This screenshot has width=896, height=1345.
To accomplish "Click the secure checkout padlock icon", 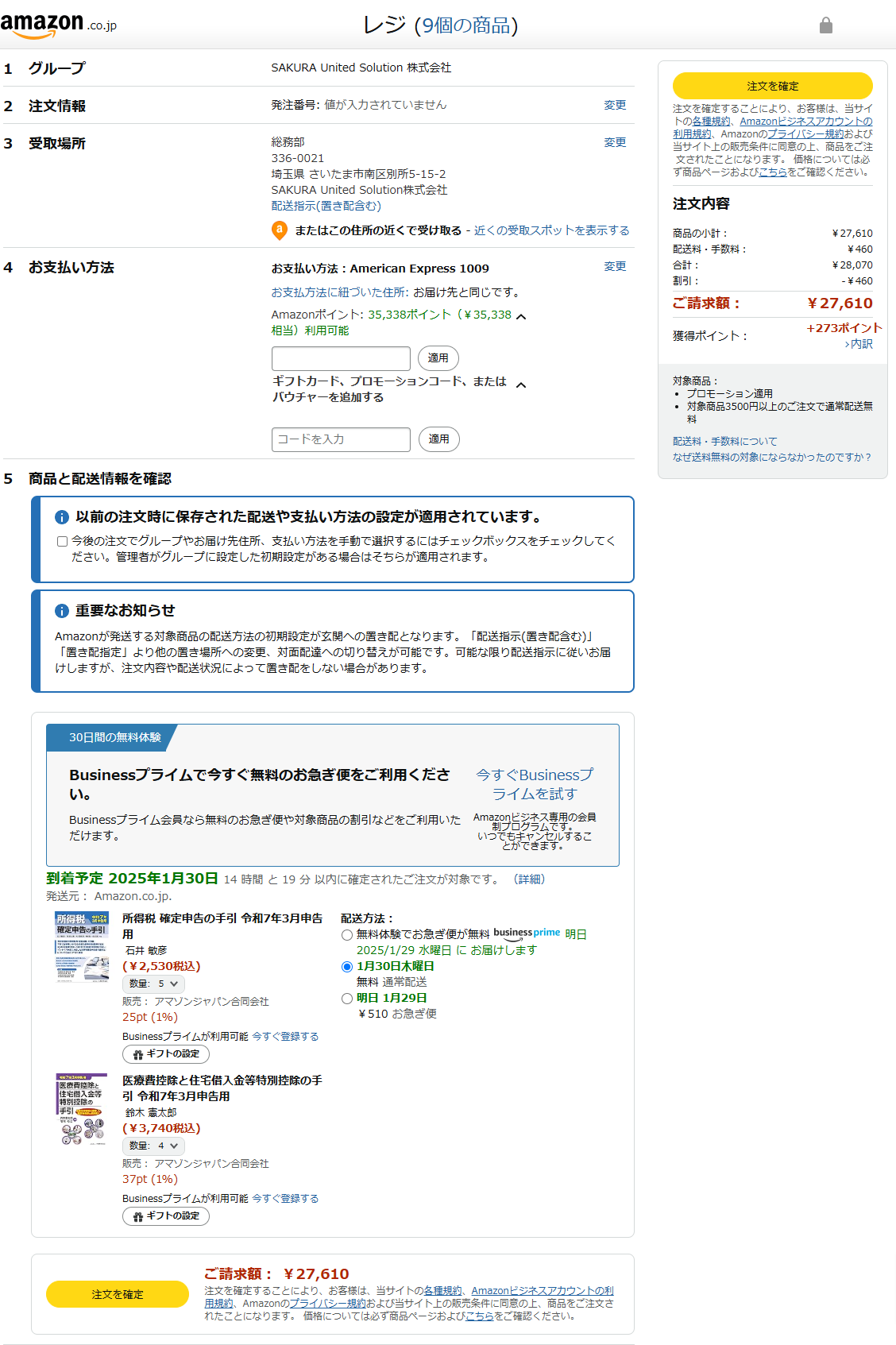I will coord(825,25).
